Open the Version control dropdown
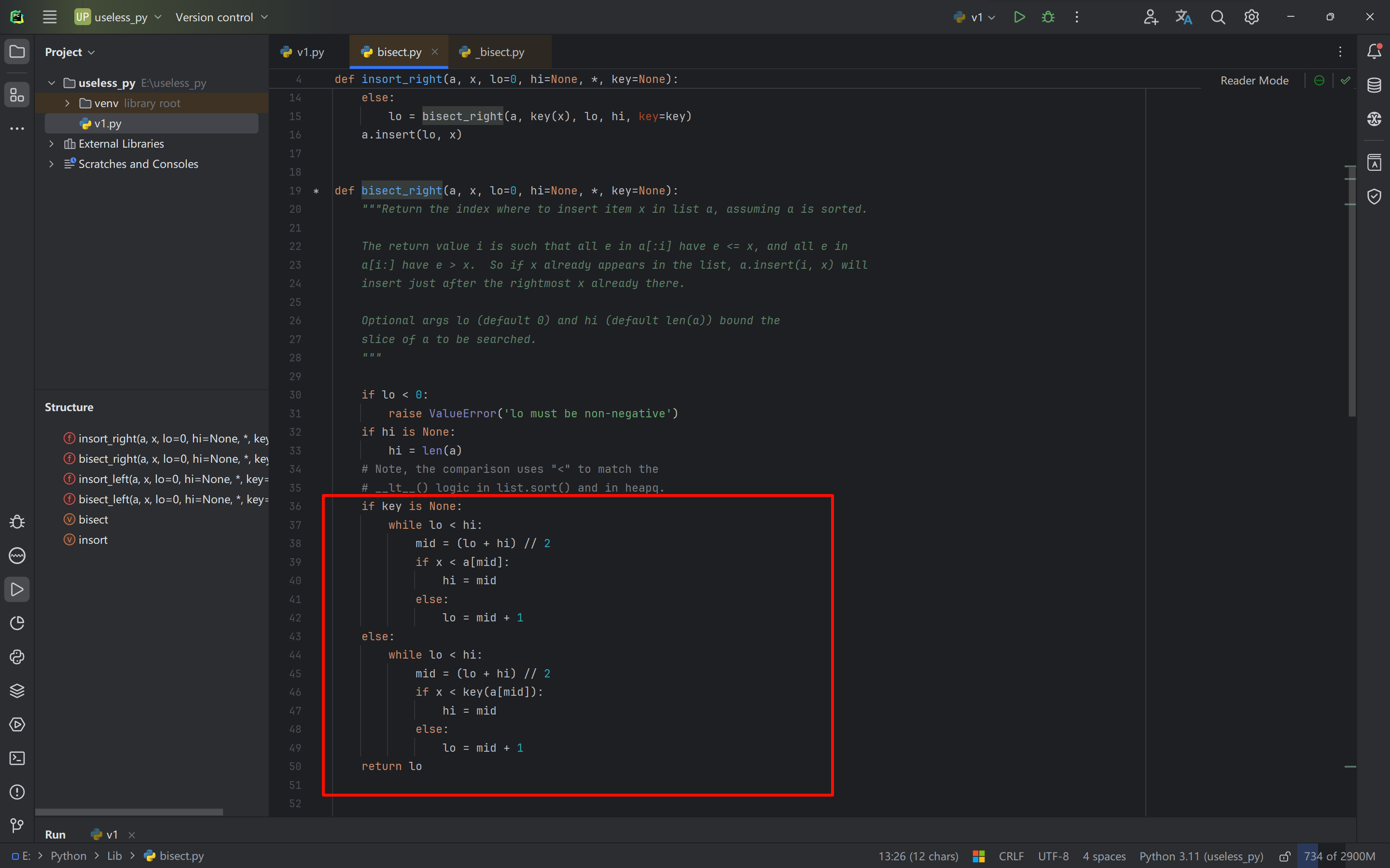This screenshot has height=868, width=1390. click(222, 17)
